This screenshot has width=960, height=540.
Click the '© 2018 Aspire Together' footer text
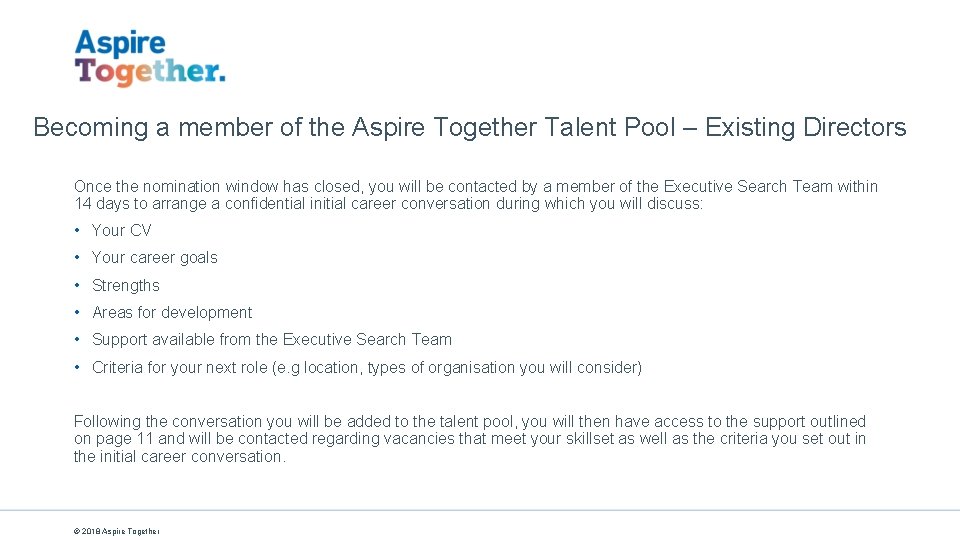117,531
